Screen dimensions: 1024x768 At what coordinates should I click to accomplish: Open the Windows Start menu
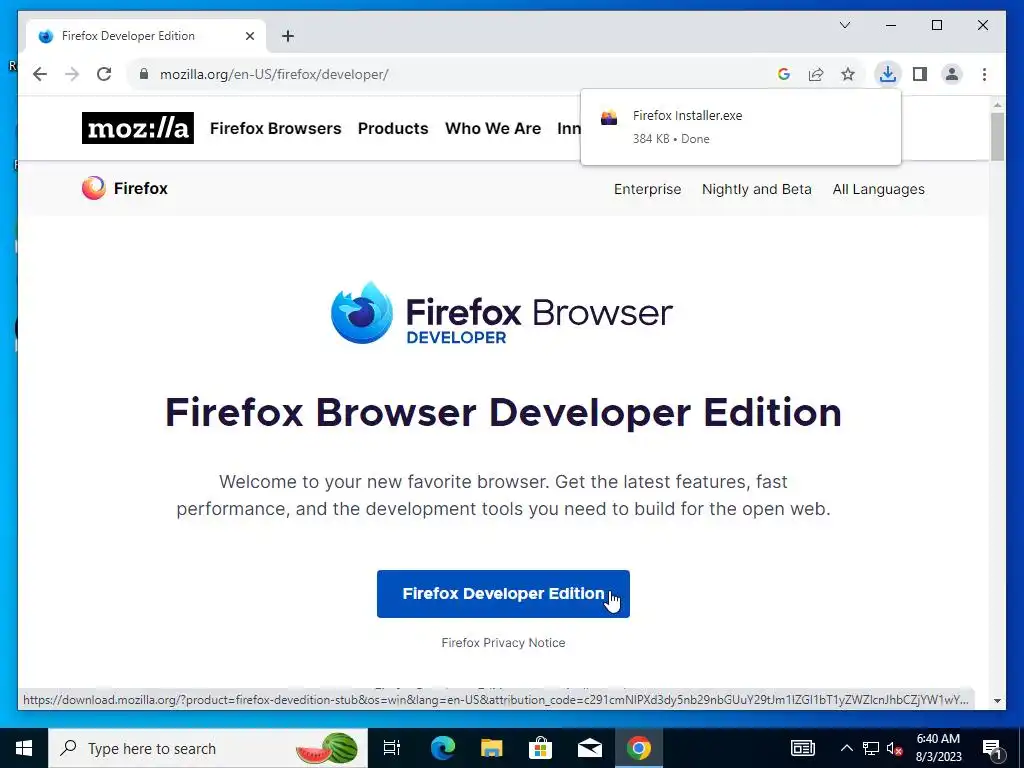click(x=24, y=748)
